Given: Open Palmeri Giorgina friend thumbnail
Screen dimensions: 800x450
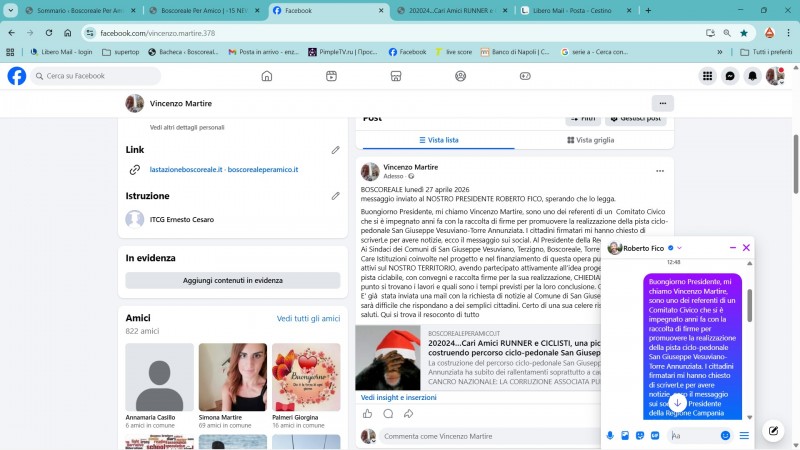Looking at the screenshot, I should (306, 377).
